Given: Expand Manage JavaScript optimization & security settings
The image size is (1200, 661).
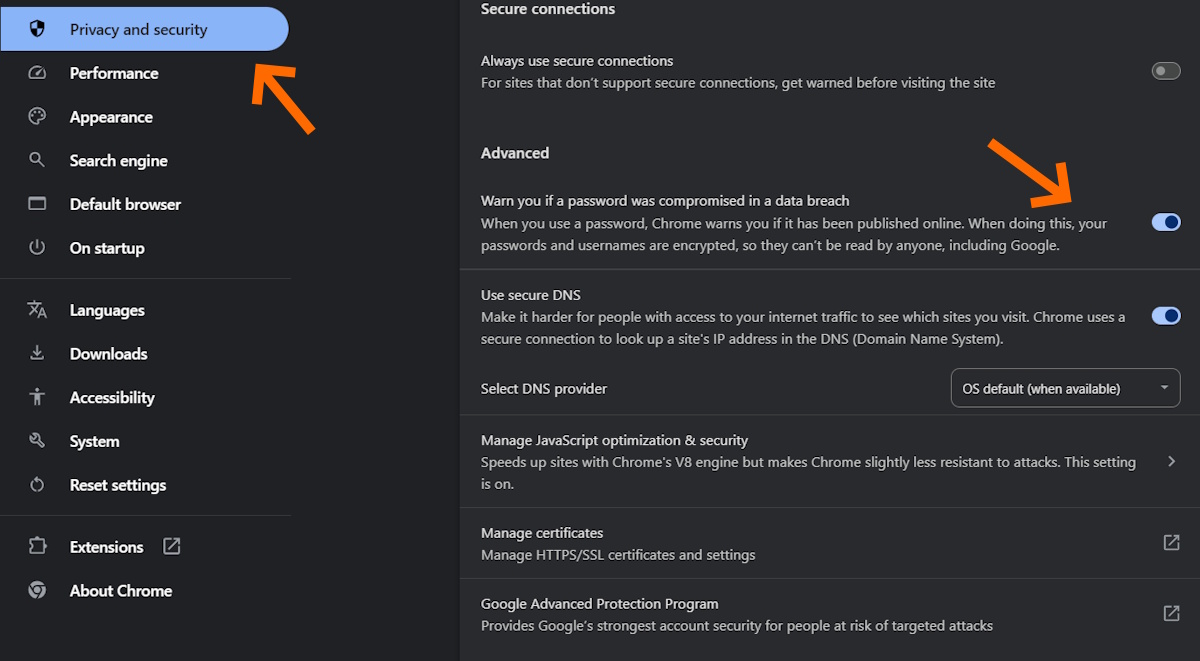Looking at the screenshot, I should (1172, 461).
